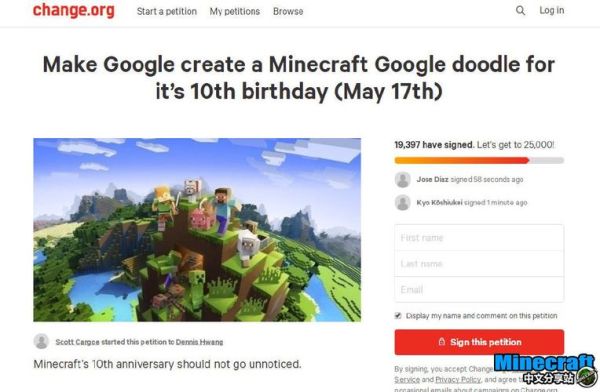Viewport: 600px width, 392px height.
Task: Click Scott Cargos's profile avatar
Action: [x=41, y=341]
